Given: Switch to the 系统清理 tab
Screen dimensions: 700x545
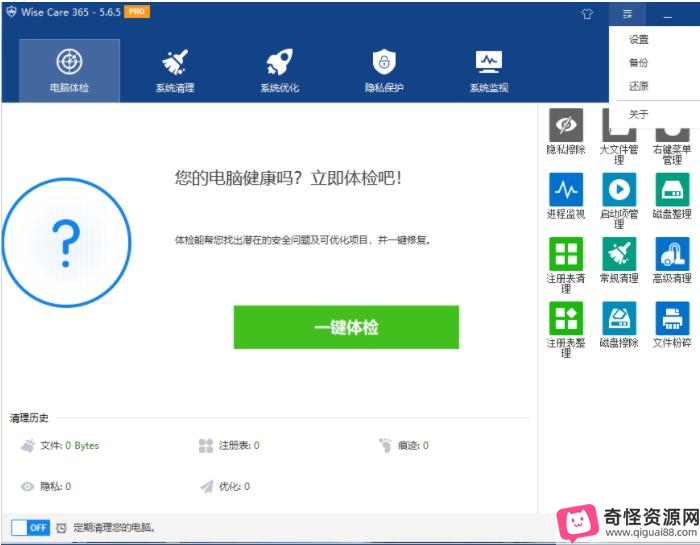Looking at the screenshot, I should (175, 70).
